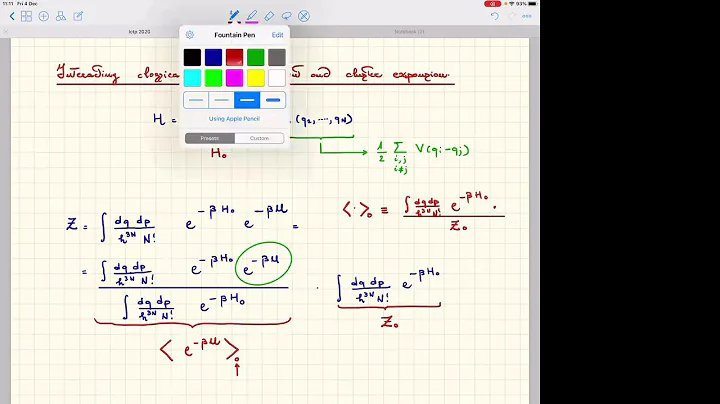The image size is (720, 404).
Task: Select the eraser tool
Action: click(269, 17)
